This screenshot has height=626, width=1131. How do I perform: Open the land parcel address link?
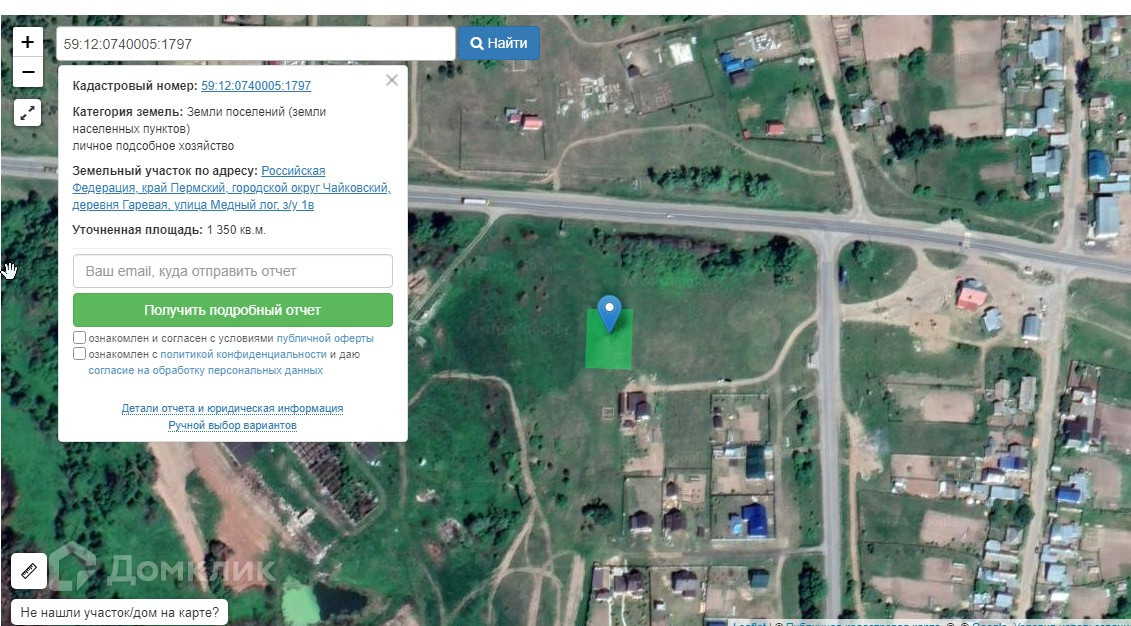(231, 188)
